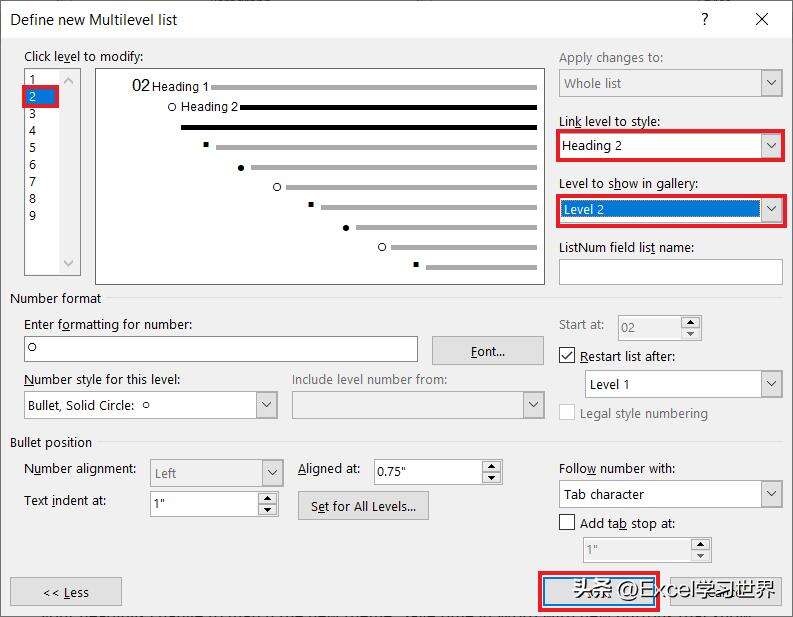Image resolution: width=793 pixels, height=617 pixels.
Task: Click Set for All Levels... button
Action: point(363,506)
